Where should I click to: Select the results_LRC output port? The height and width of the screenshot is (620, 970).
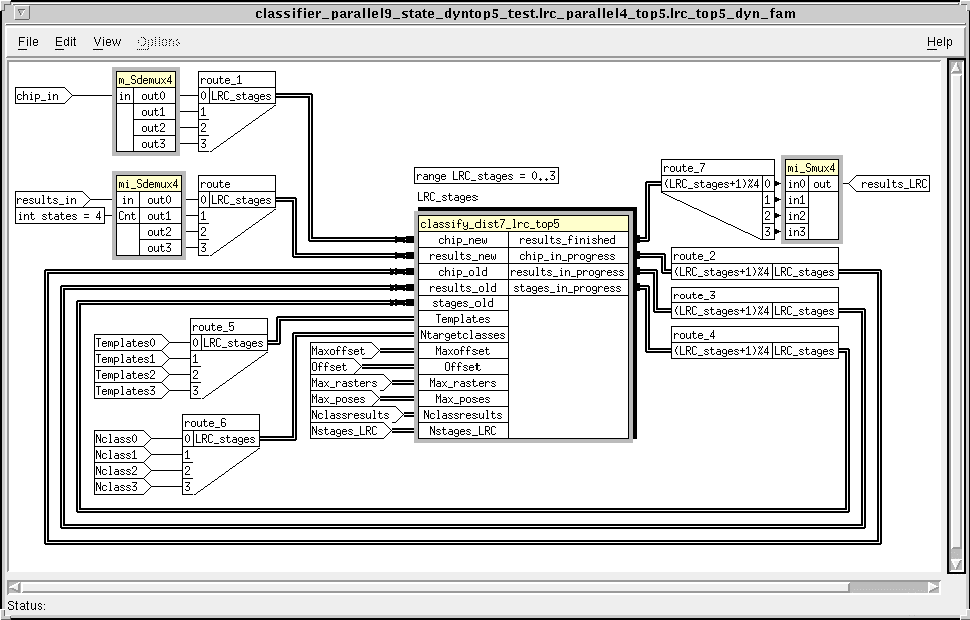pos(893,184)
